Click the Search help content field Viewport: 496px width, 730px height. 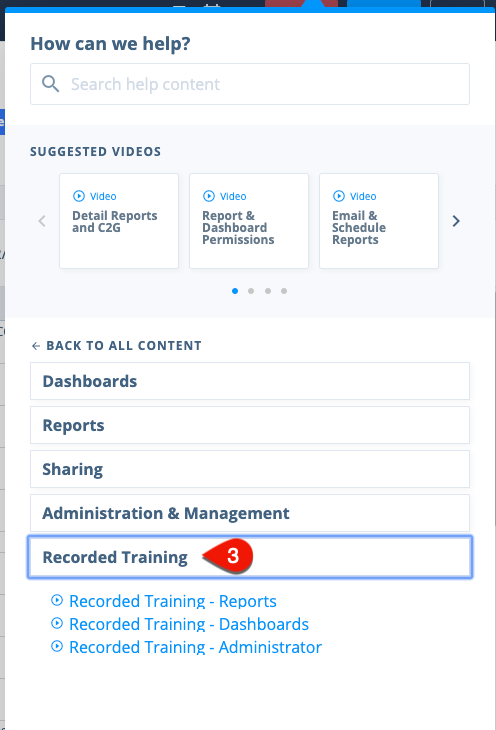tap(250, 84)
